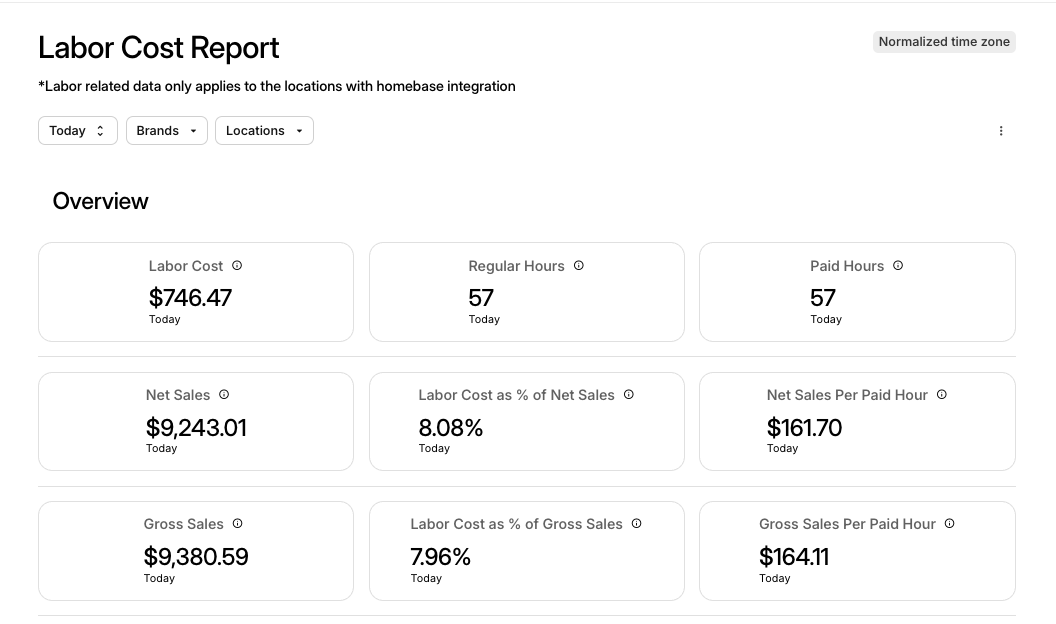Click the homebase integration note text
The image size is (1056, 624).
(277, 86)
